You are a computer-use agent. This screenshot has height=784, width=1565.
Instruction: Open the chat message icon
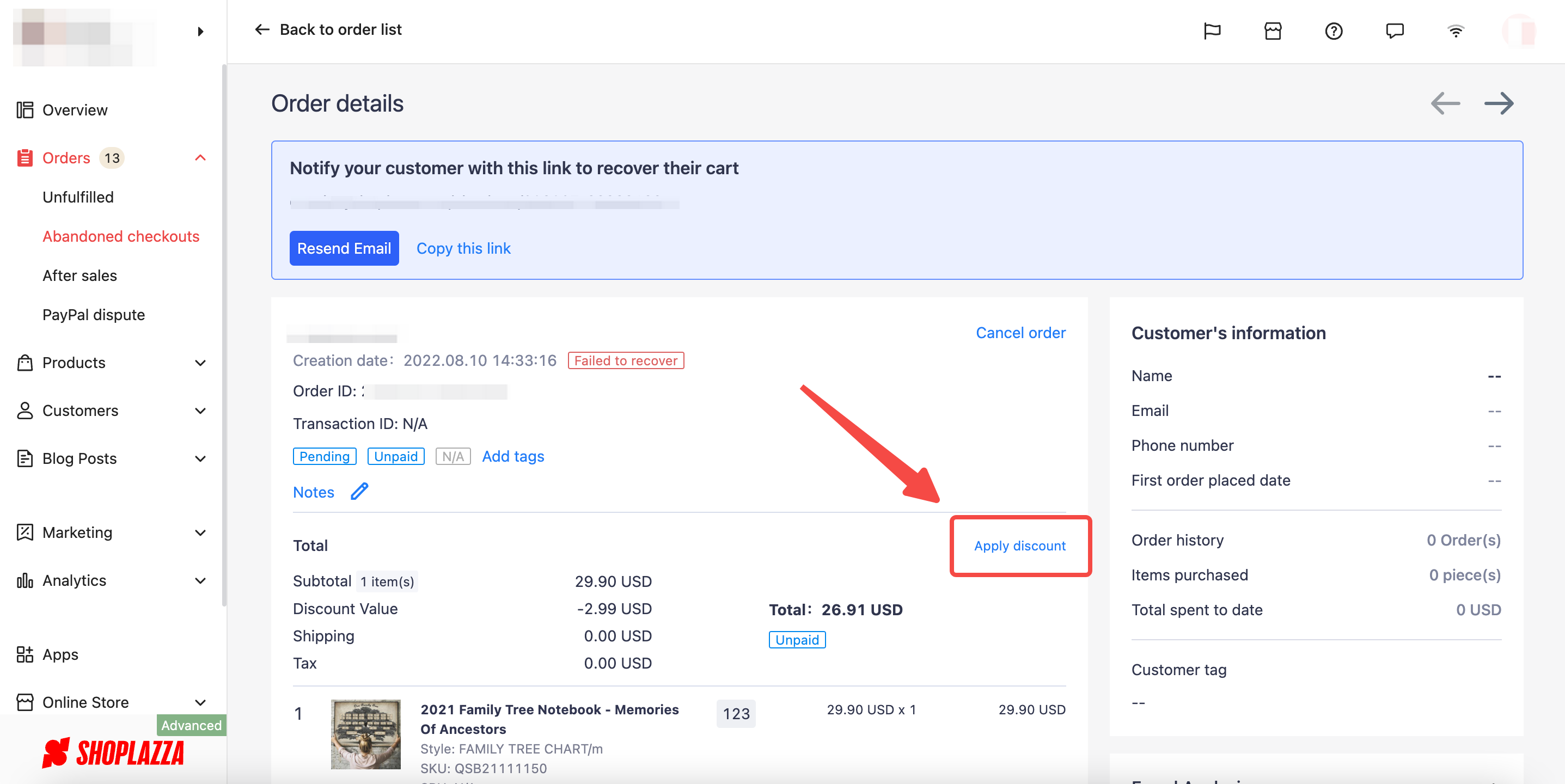tap(1395, 30)
